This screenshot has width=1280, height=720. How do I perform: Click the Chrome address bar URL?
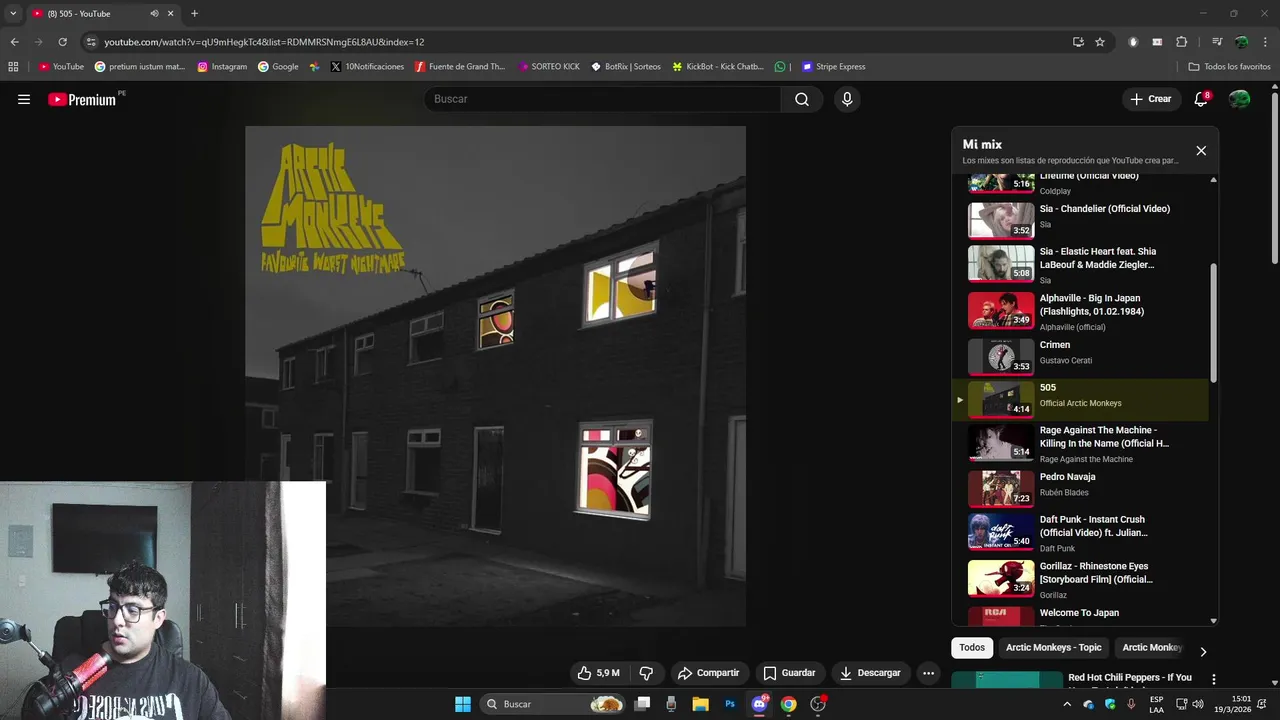[264, 42]
